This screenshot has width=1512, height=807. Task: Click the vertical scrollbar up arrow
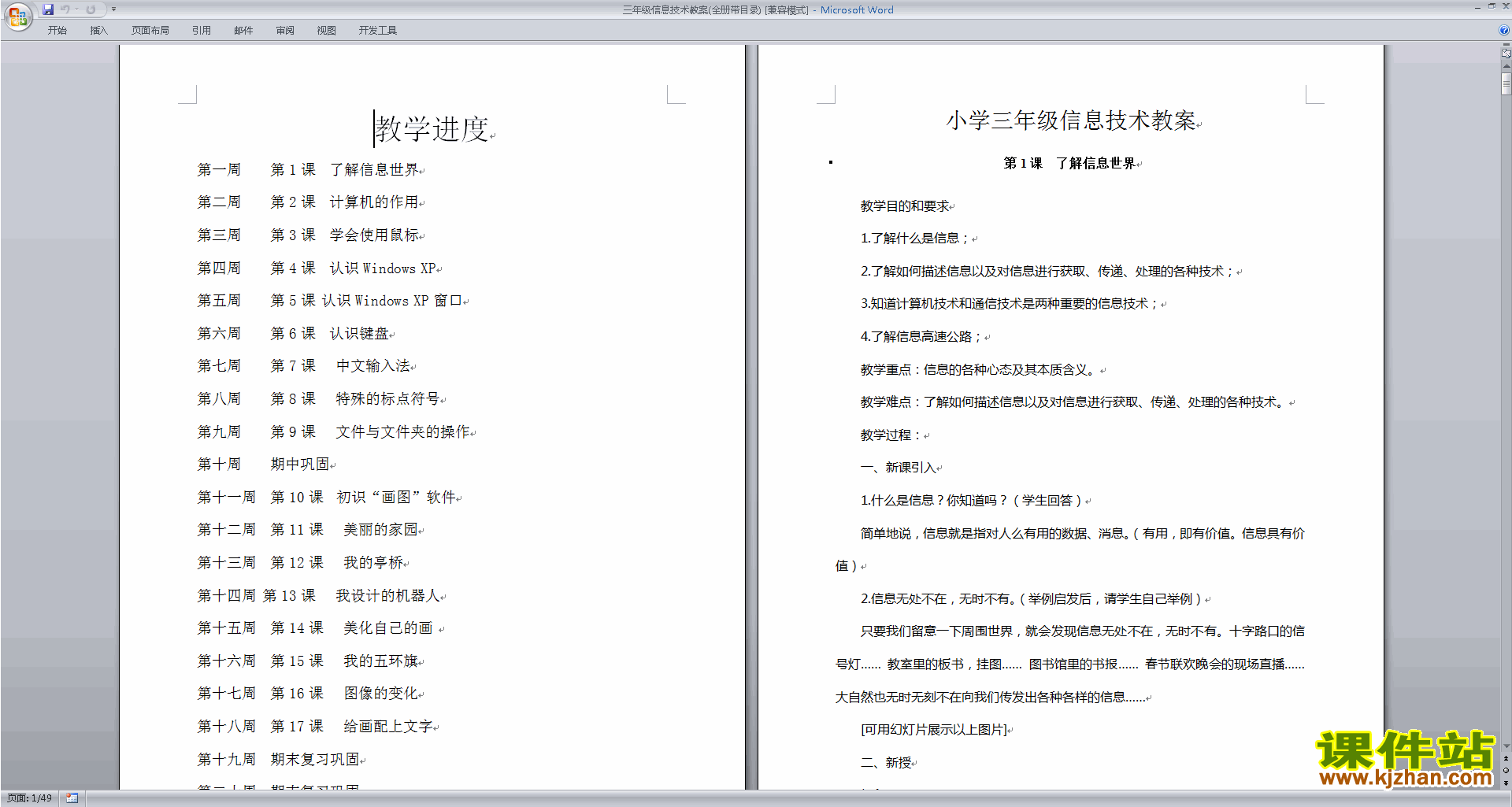[x=1506, y=67]
